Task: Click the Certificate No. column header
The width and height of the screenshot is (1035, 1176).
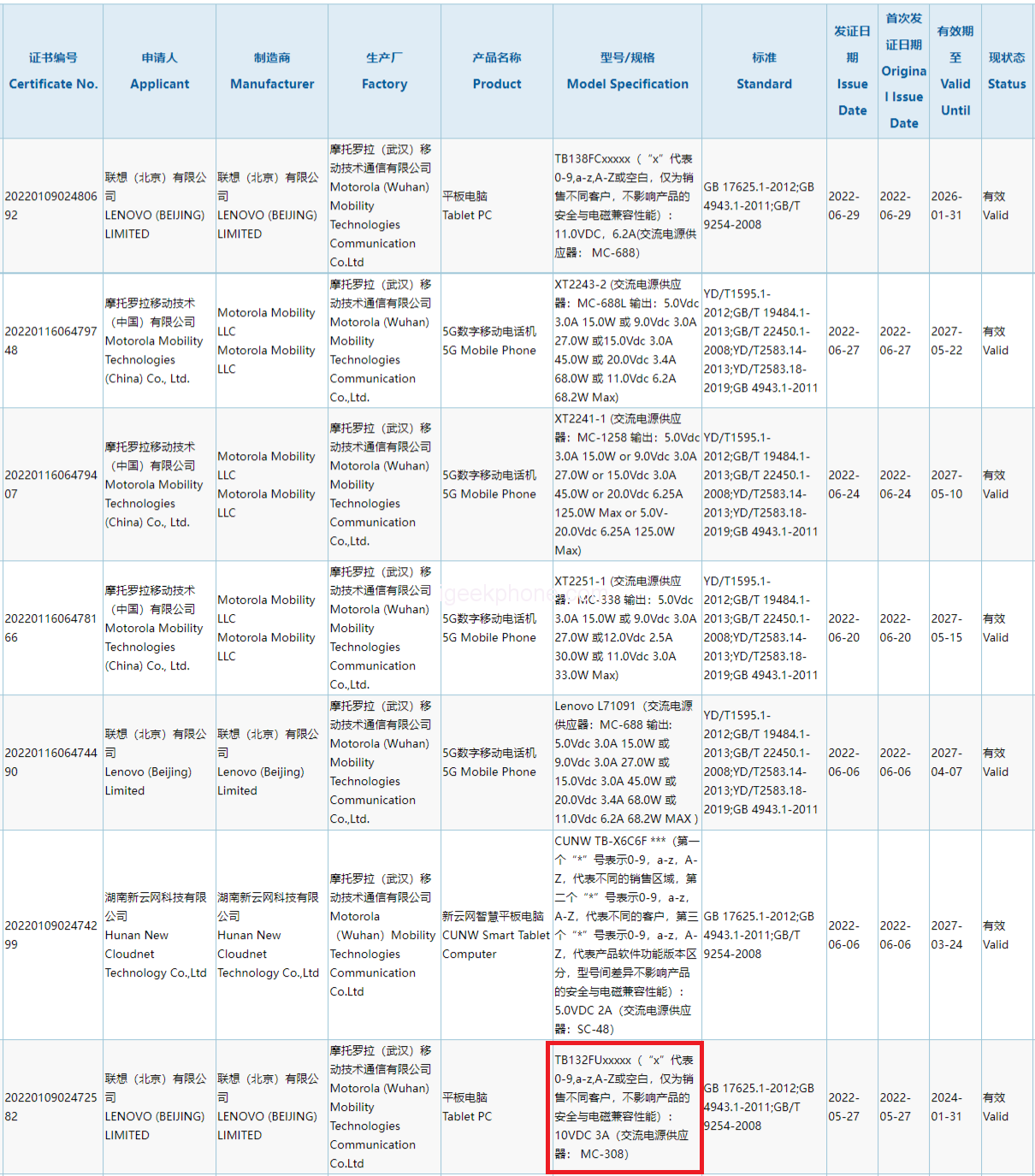Action: (53, 71)
